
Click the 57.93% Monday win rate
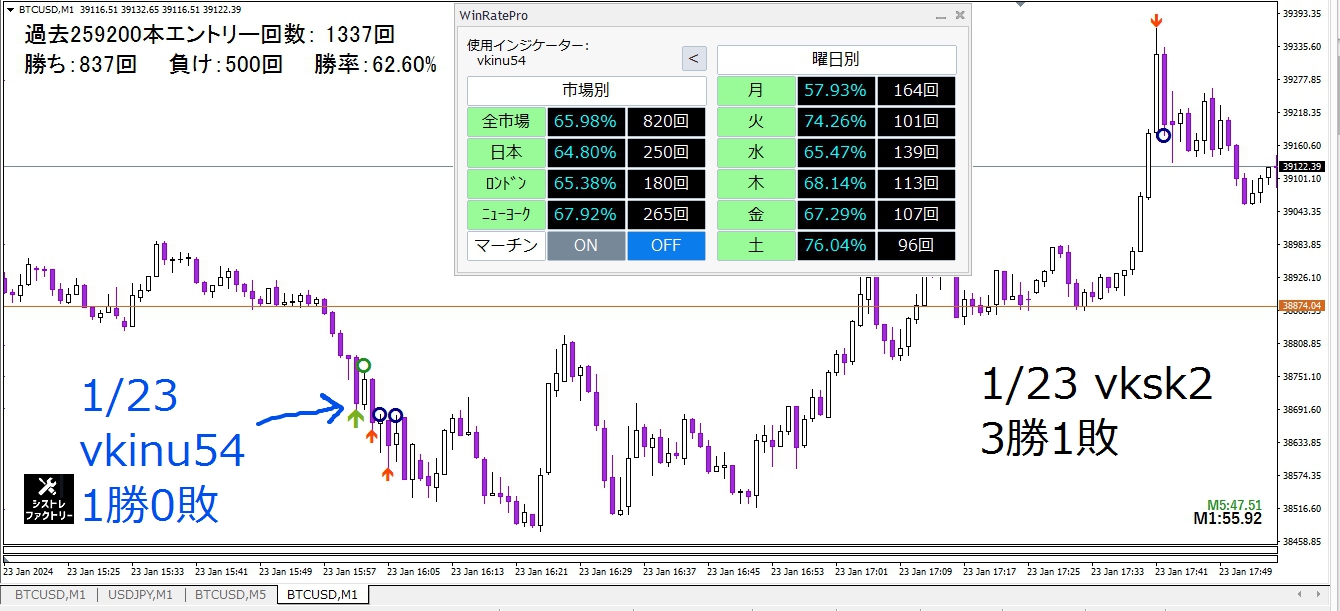point(836,91)
